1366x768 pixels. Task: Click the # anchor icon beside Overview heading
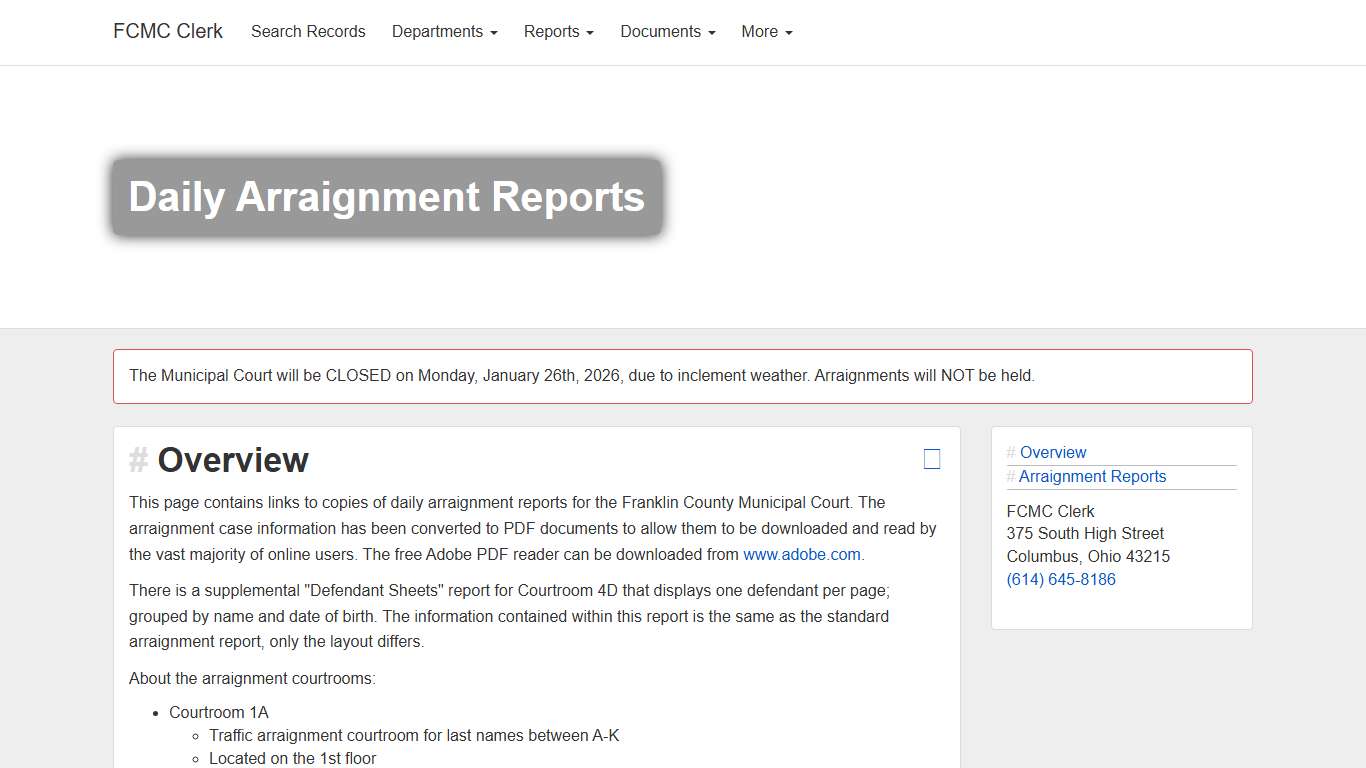[x=139, y=461]
